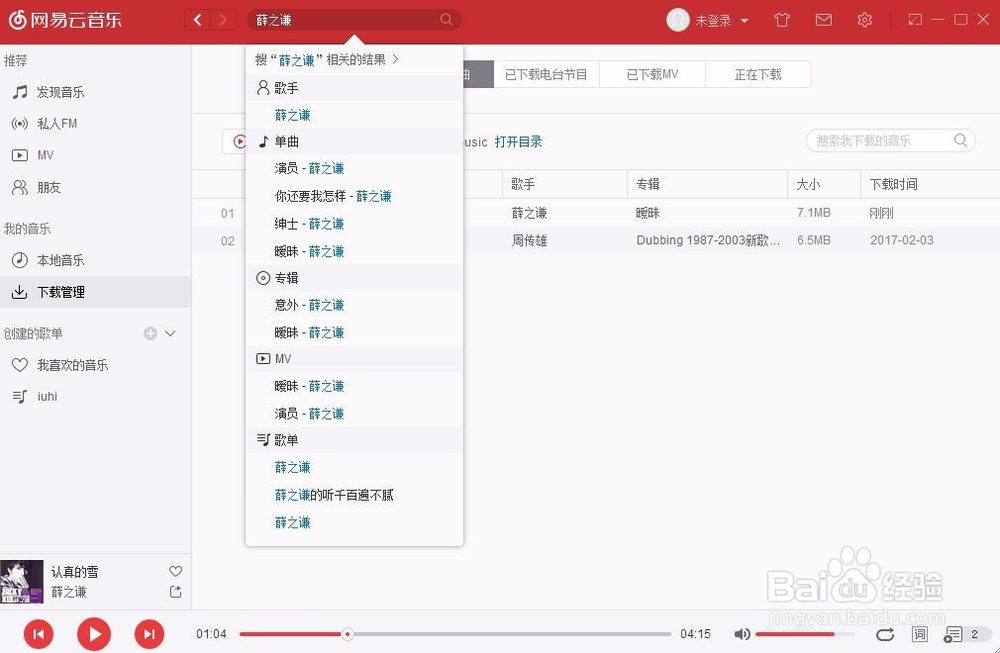Click the search box containing 薛之谦

click(354, 20)
